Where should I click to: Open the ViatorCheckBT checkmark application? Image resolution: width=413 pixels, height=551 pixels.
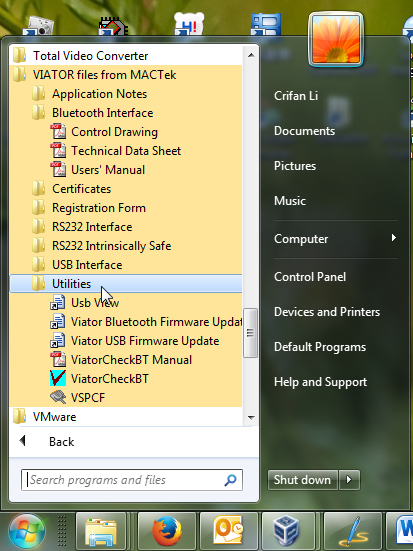click(126, 379)
